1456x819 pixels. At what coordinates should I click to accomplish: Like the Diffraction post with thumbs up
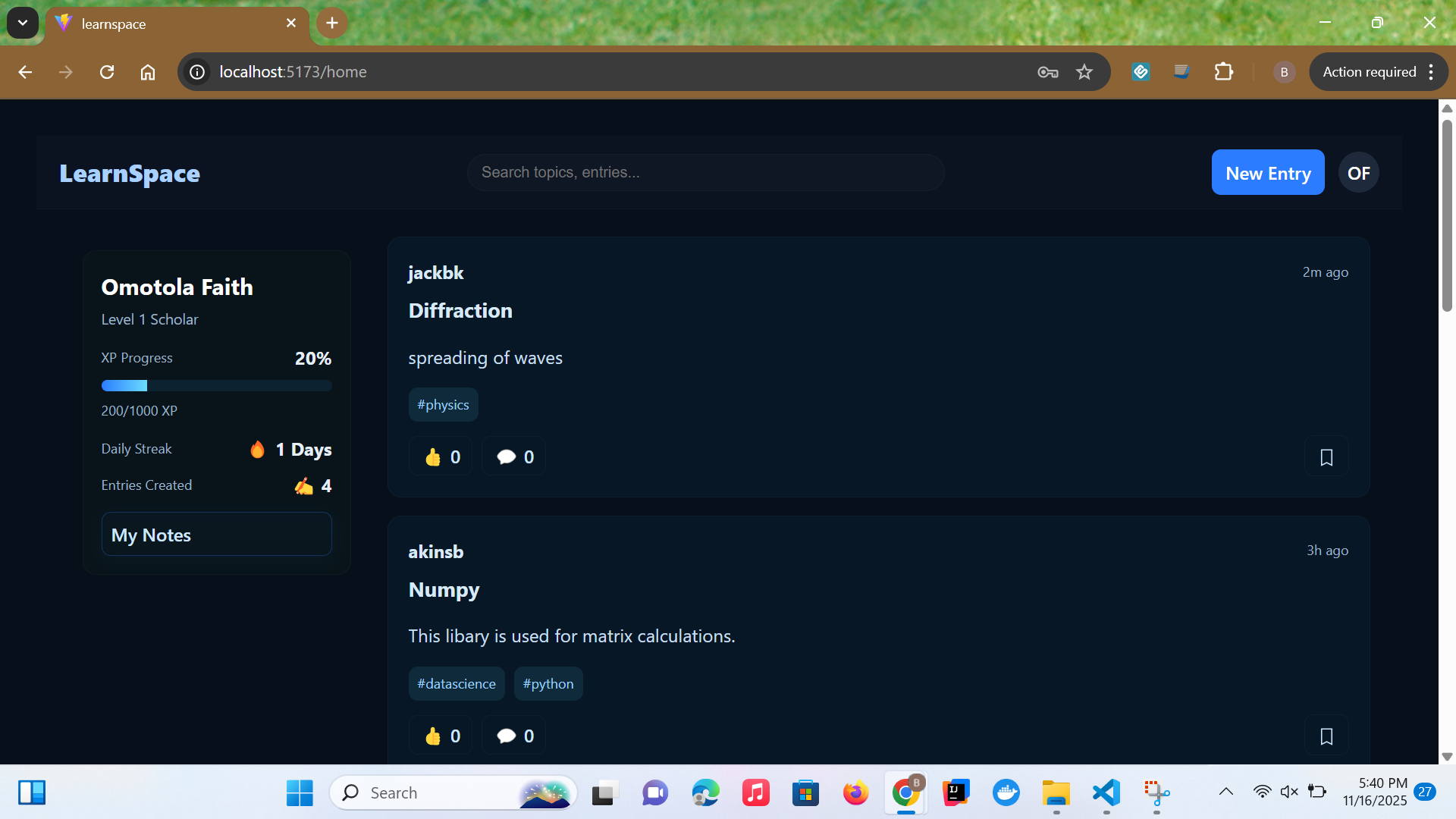click(441, 457)
